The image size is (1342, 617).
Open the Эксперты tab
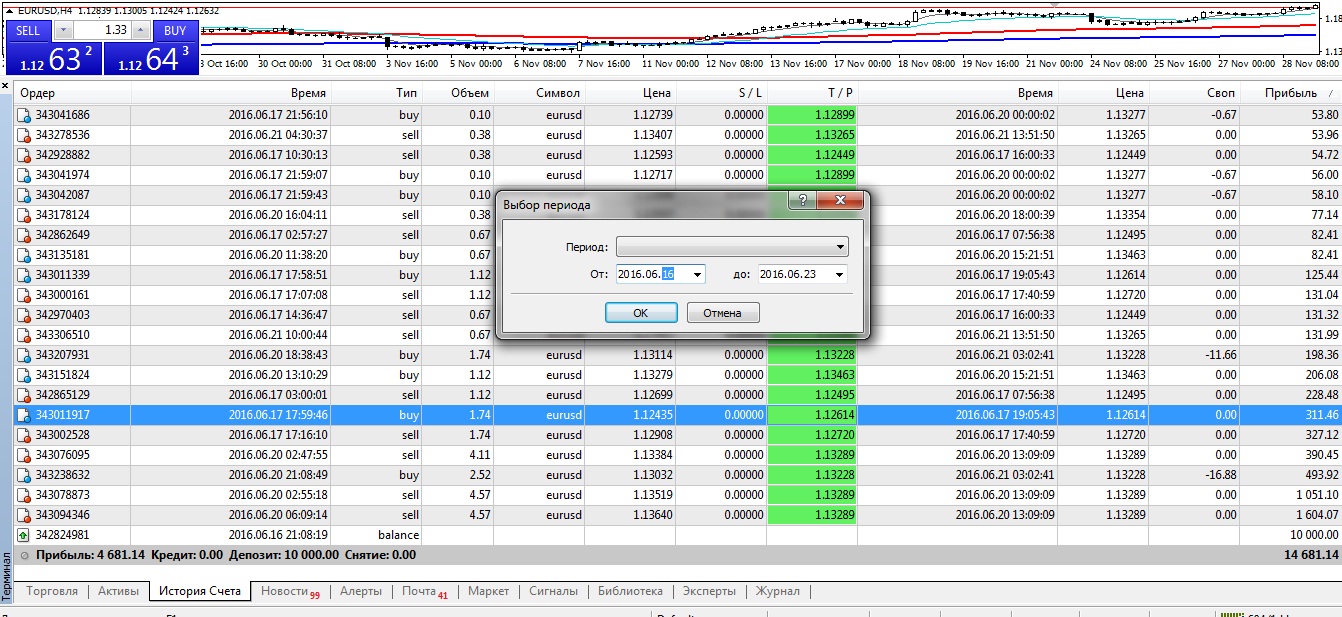pyautogui.click(x=709, y=591)
